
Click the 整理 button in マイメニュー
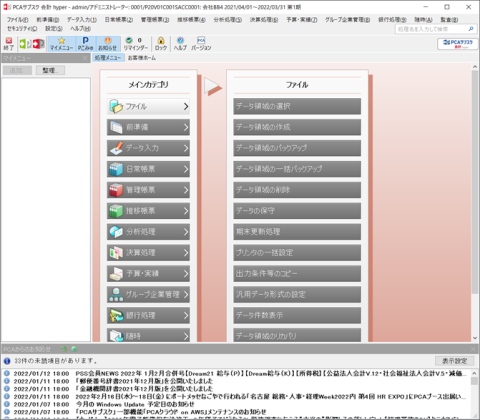pyautogui.click(x=50, y=70)
